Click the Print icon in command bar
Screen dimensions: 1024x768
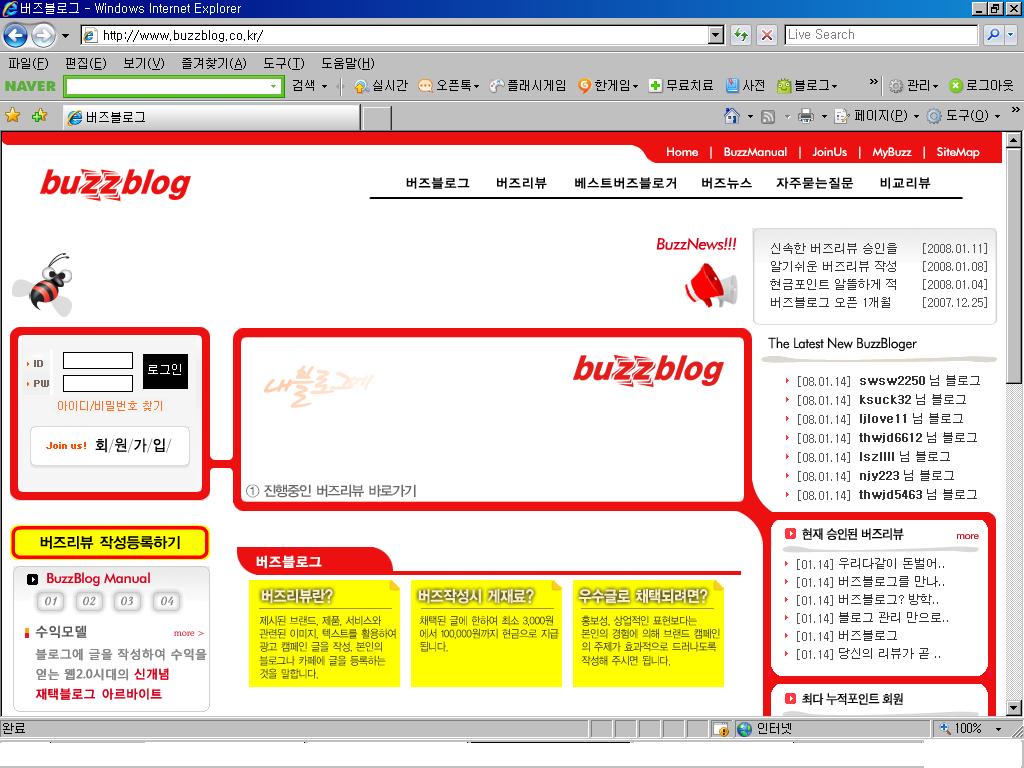coord(806,116)
